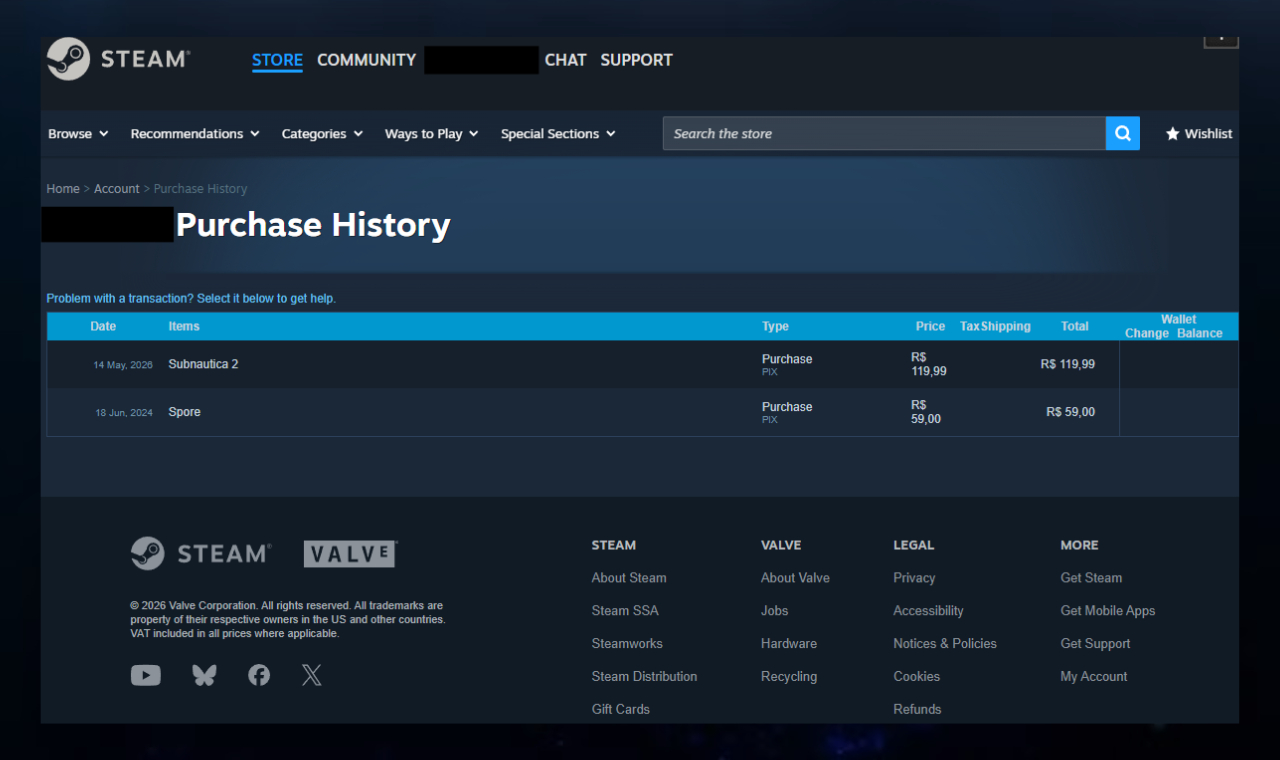1280x760 pixels.
Task: Open the About Steam footer link
Action: click(629, 578)
